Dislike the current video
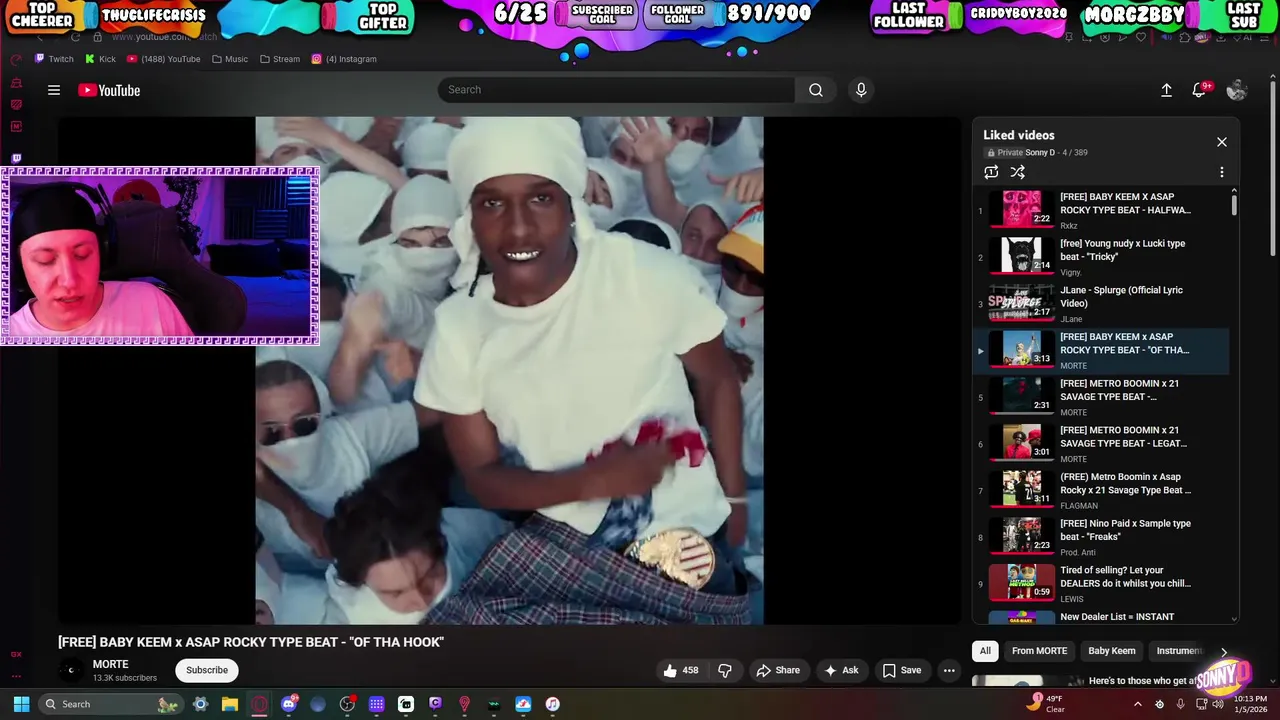This screenshot has width=1280, height=720. coord(725,670)
